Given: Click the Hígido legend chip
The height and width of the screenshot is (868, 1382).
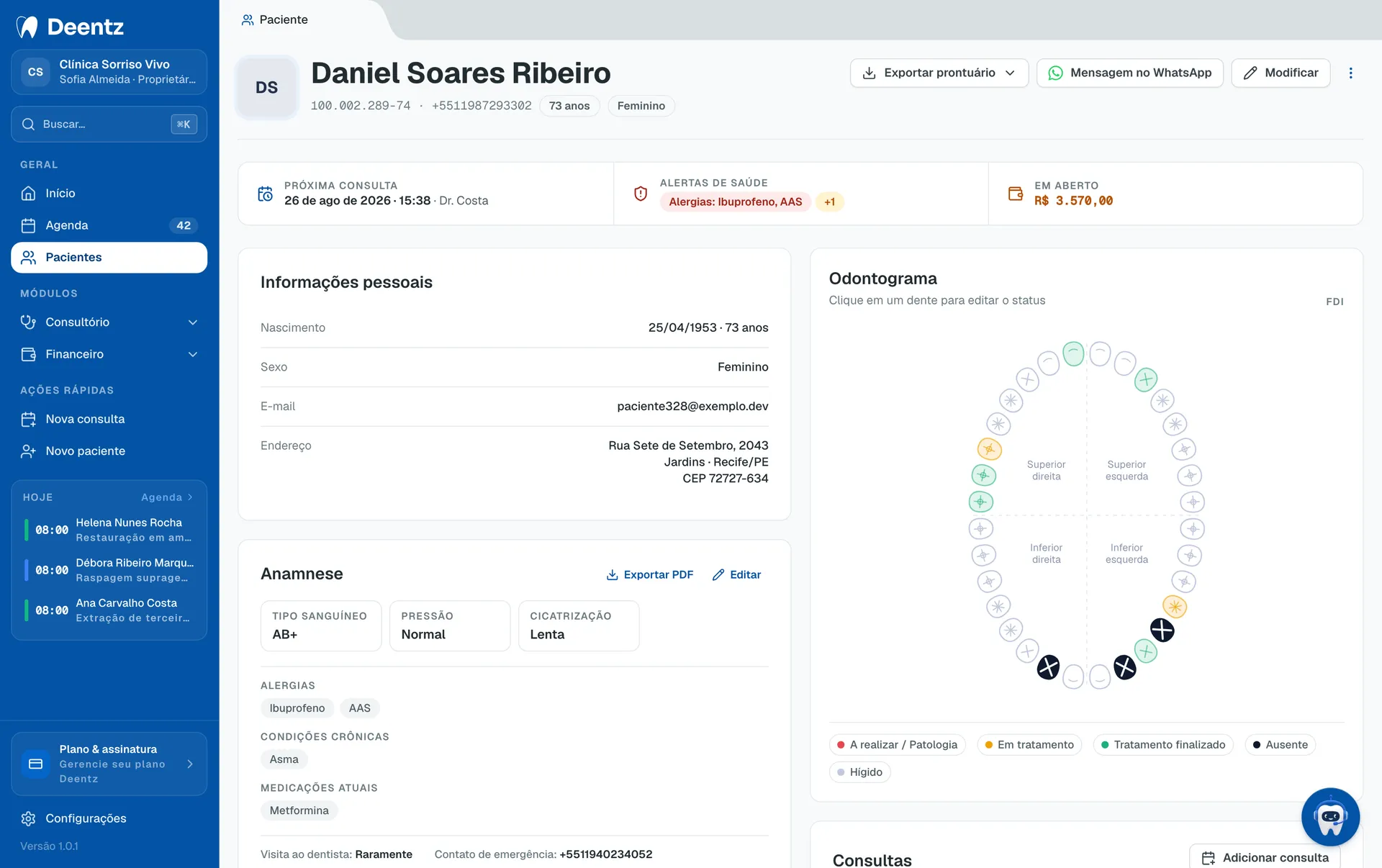Looking at the screenshot, I should coord(859,772).
